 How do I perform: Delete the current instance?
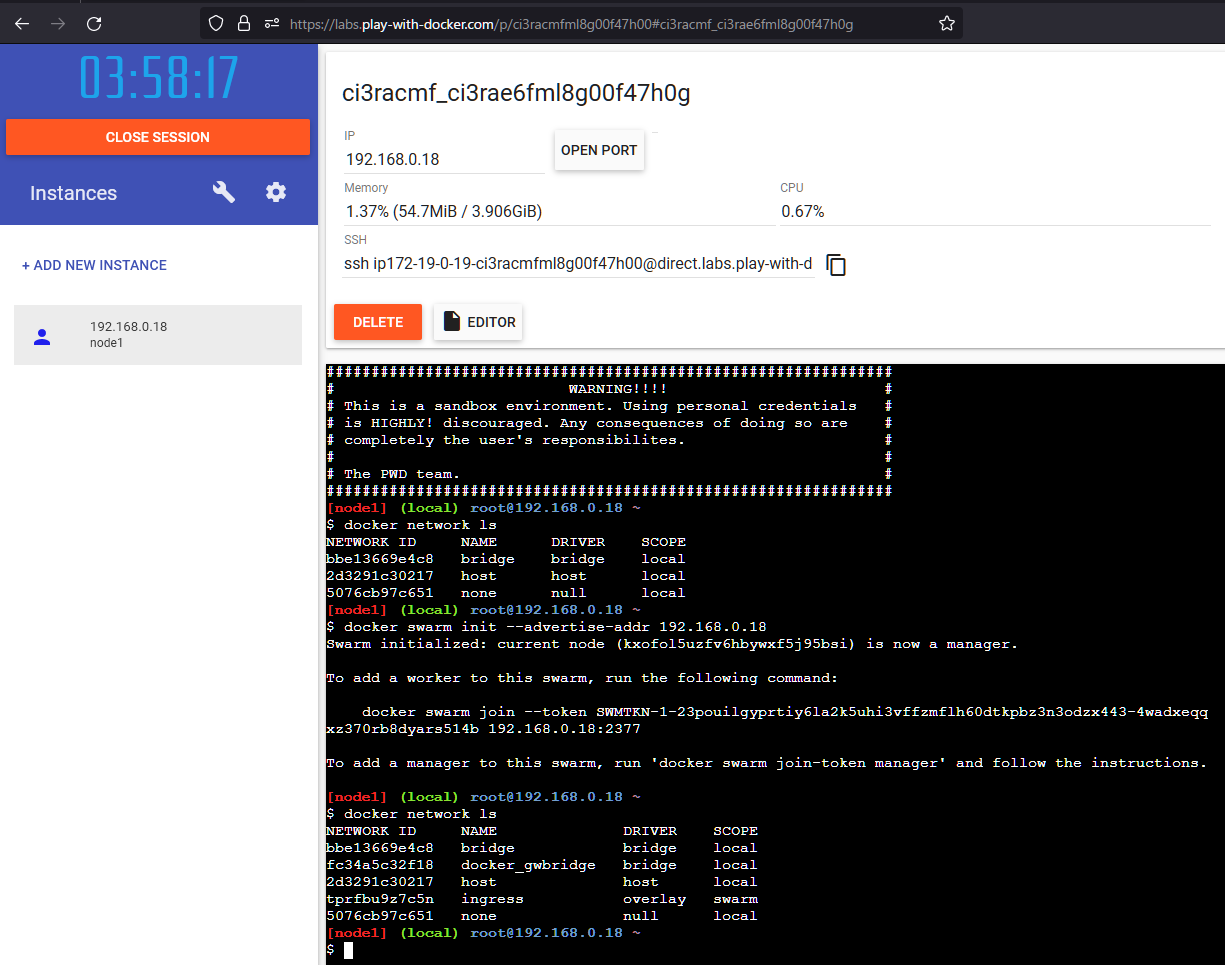377,322
